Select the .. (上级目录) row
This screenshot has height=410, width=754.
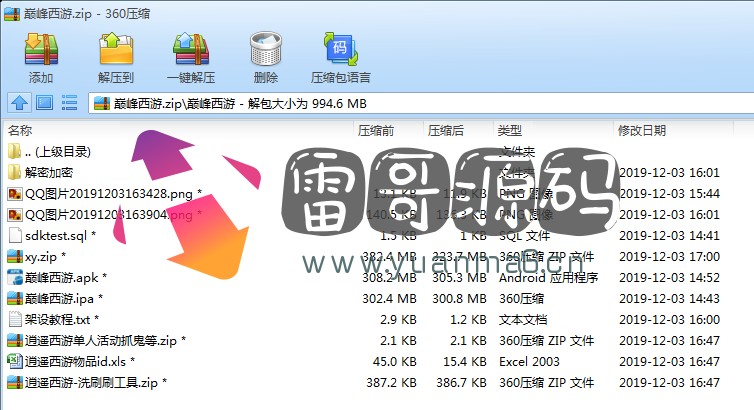57,151
